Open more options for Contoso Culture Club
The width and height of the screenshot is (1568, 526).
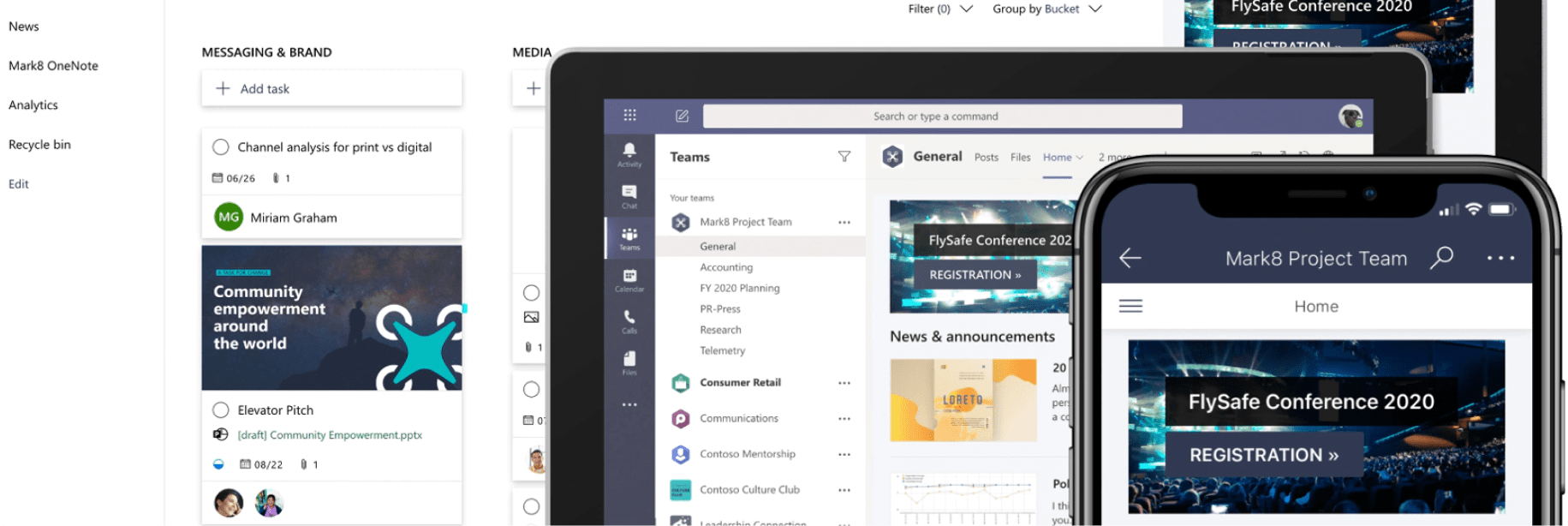coord(844,490)
